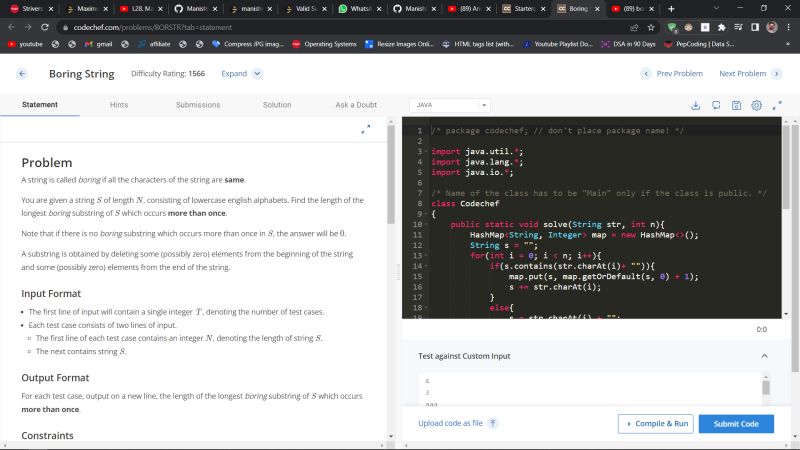
Task: Collapse the Test against Custom Input section
Action: click(765, 356)
